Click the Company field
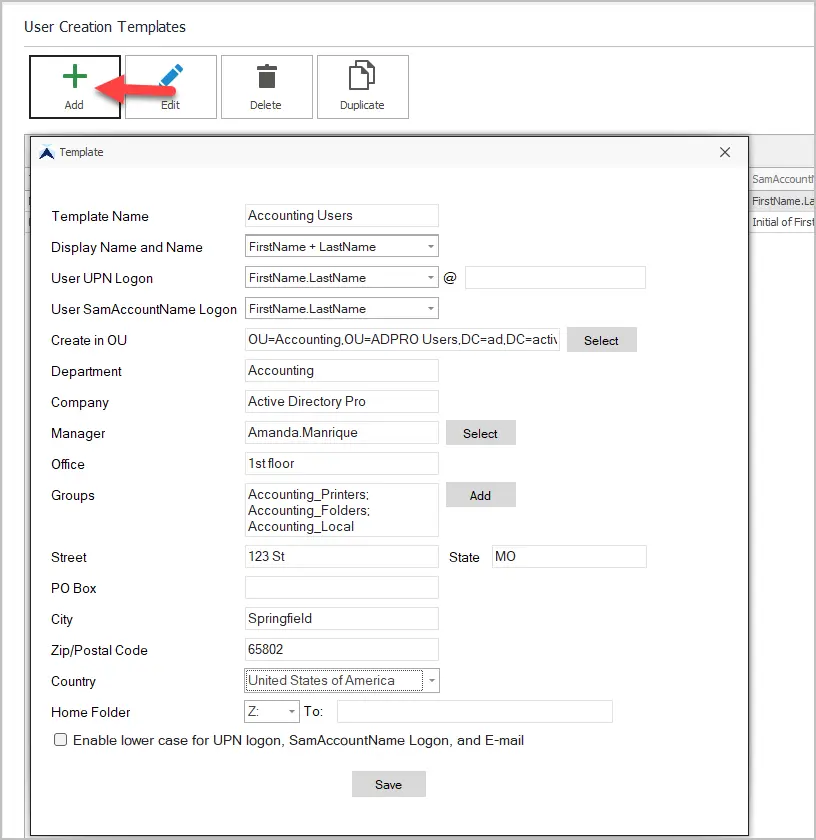816x840 pixels. (x=342, y=402)
